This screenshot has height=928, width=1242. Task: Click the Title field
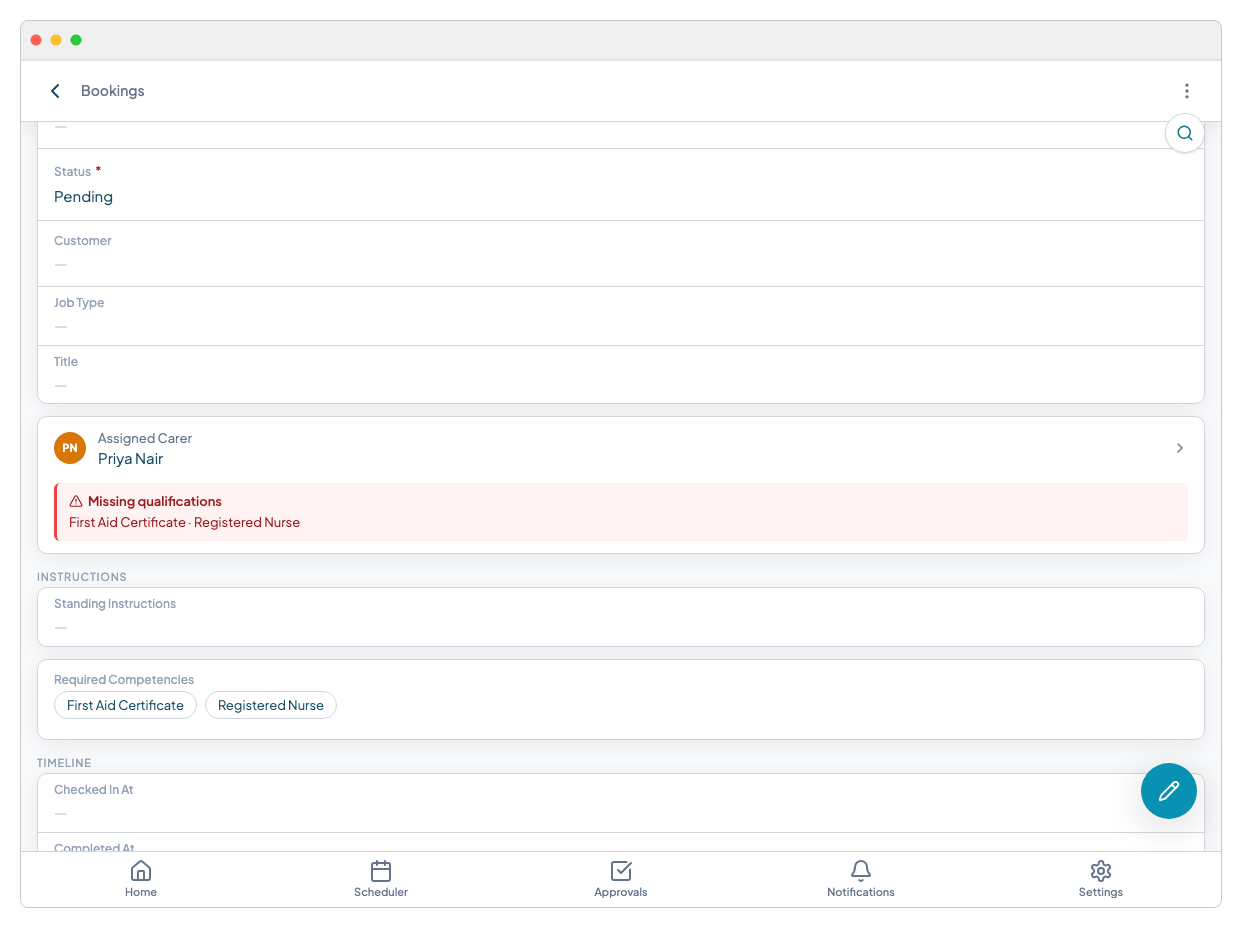tap(620, 374)
